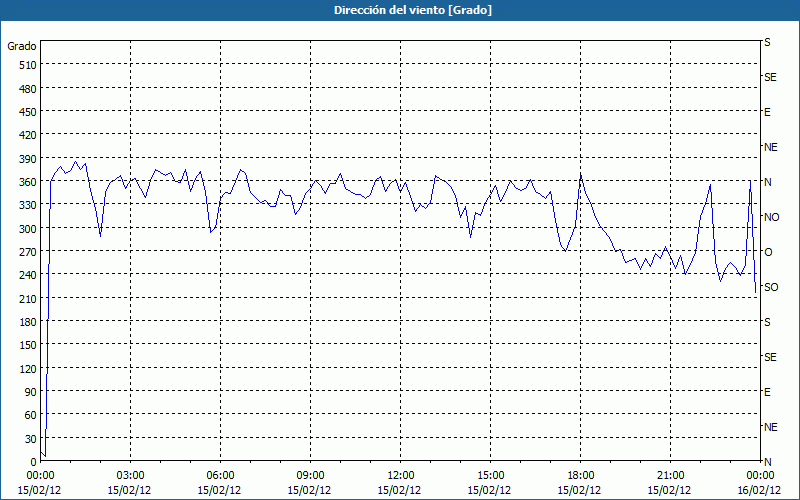Screen dimensions: 800x500
Task: Select the 'O' compass label level with 270
Action: [x=768, y=252]
